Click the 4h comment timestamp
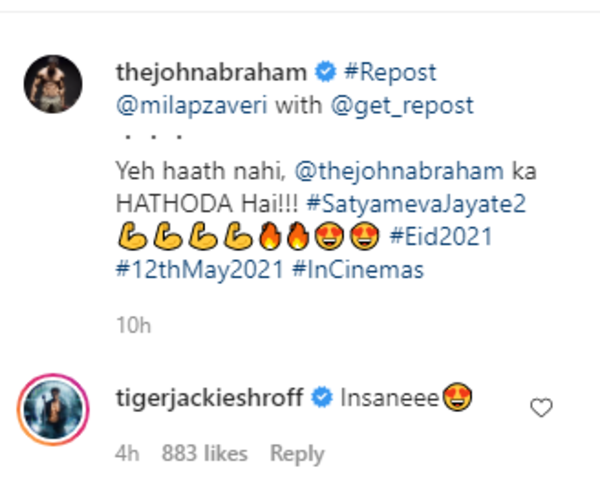 pos(126,453)
